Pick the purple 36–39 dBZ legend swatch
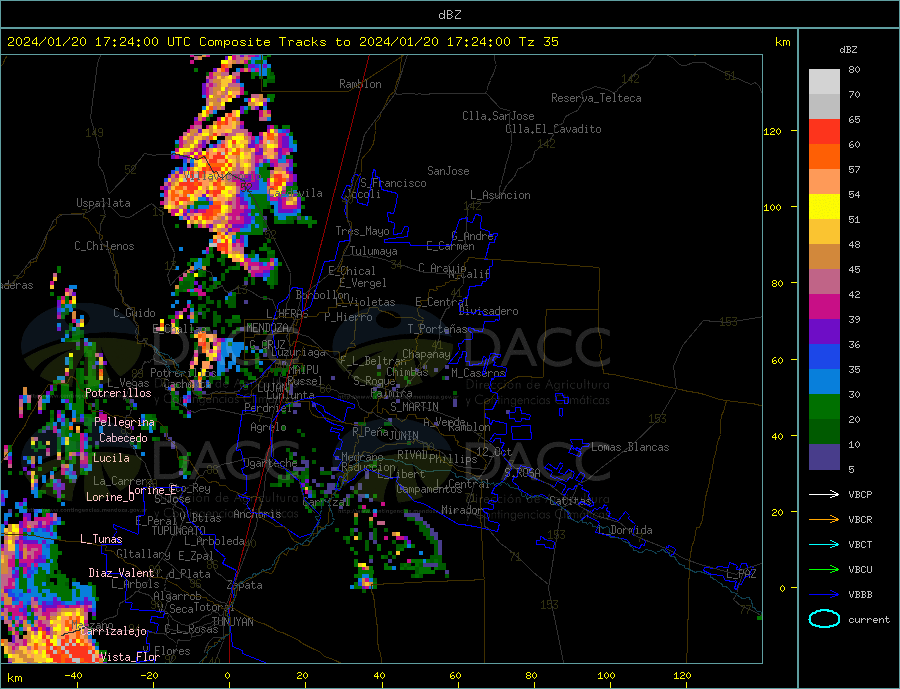Image resolution: width=900 pixels, height=689 pixels. (824, 332)
